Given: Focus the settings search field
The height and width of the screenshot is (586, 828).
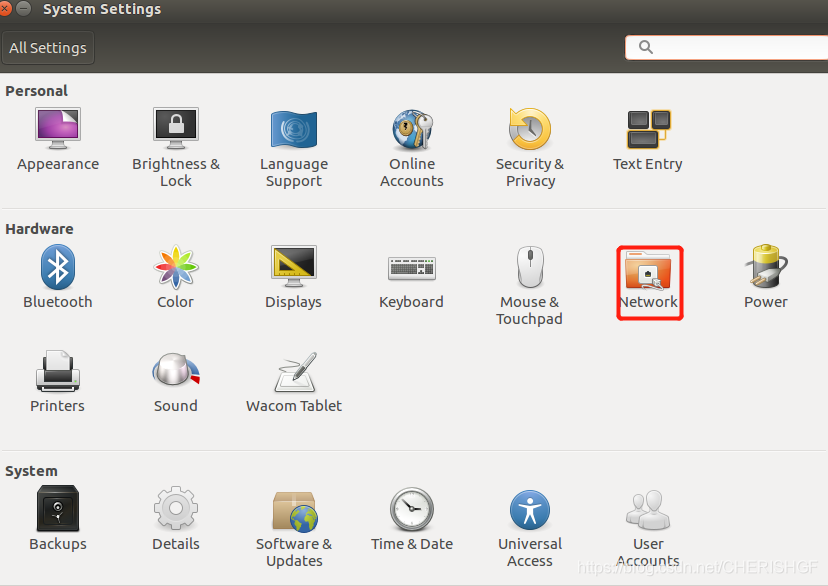Looking at the screenshot, I should (x=726, y=48).
